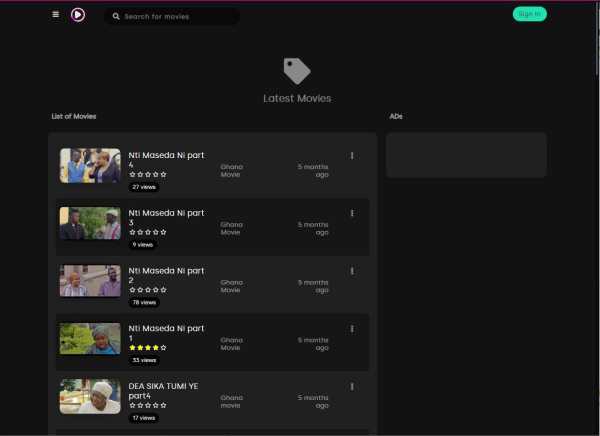Click Ghana movie category of DEA SIKA TUMI YE part4
The image size is (600, 436).
pos(232,402)
